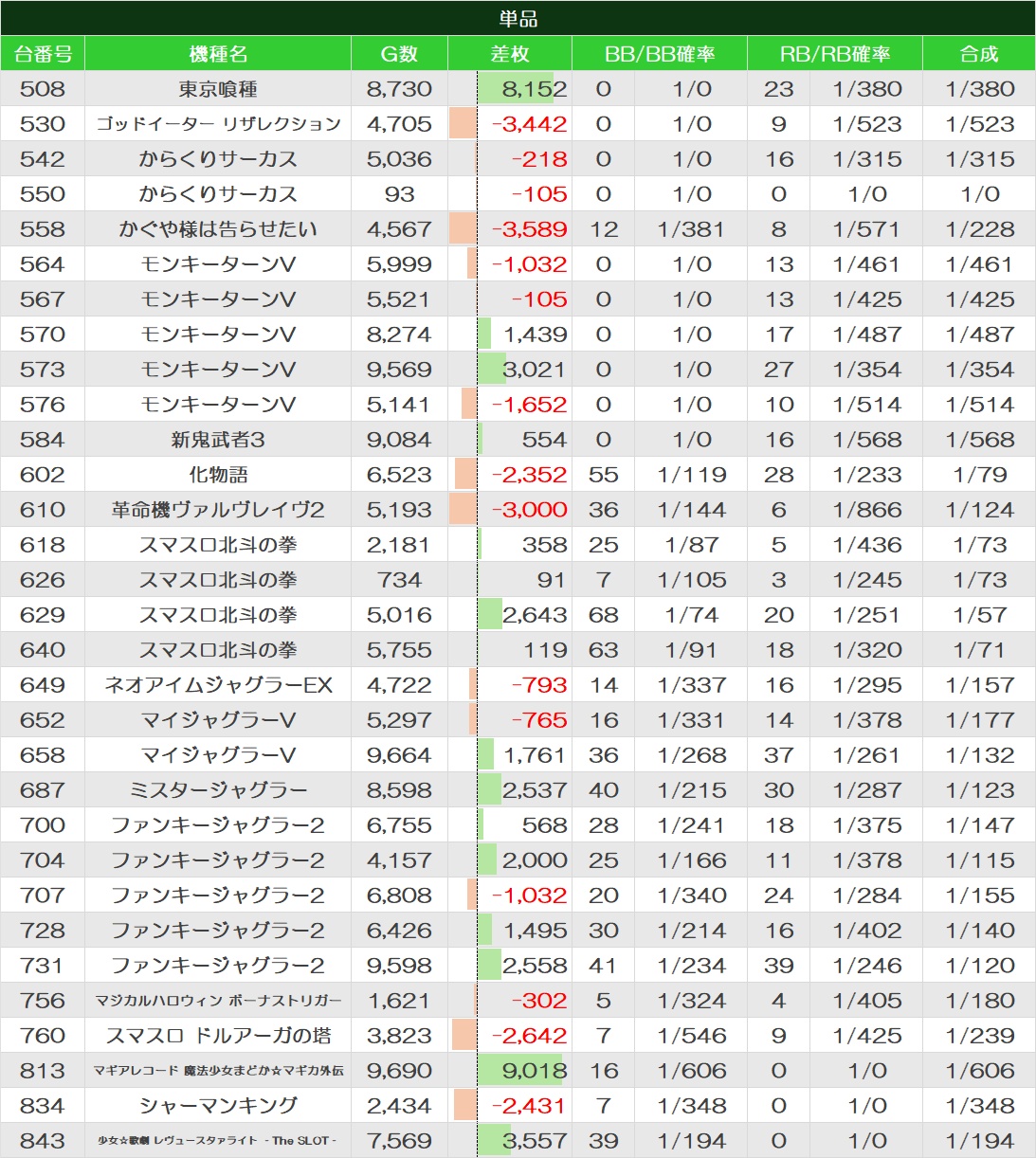The height and width of the screenshot is (1158, 1036).
Task: Click machine number 618
Action: (43, 545)
